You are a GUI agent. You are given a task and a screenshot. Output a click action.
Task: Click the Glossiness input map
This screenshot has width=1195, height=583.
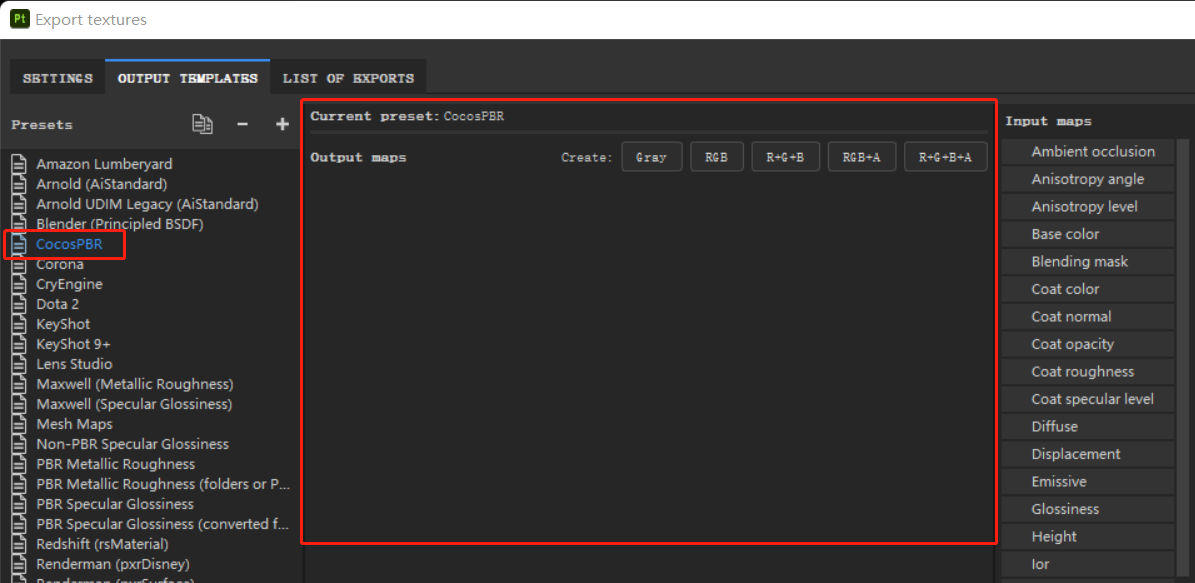(x=1088, y=509)
